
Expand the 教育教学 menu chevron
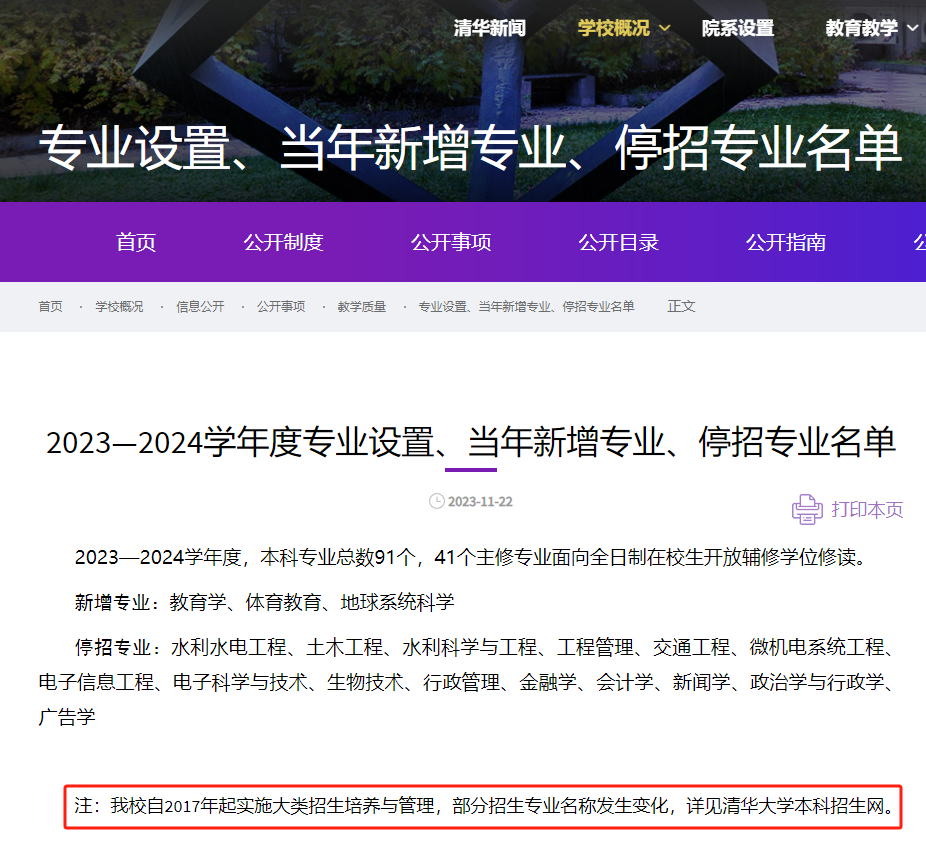pyautogui.click(x=913, y=29)
